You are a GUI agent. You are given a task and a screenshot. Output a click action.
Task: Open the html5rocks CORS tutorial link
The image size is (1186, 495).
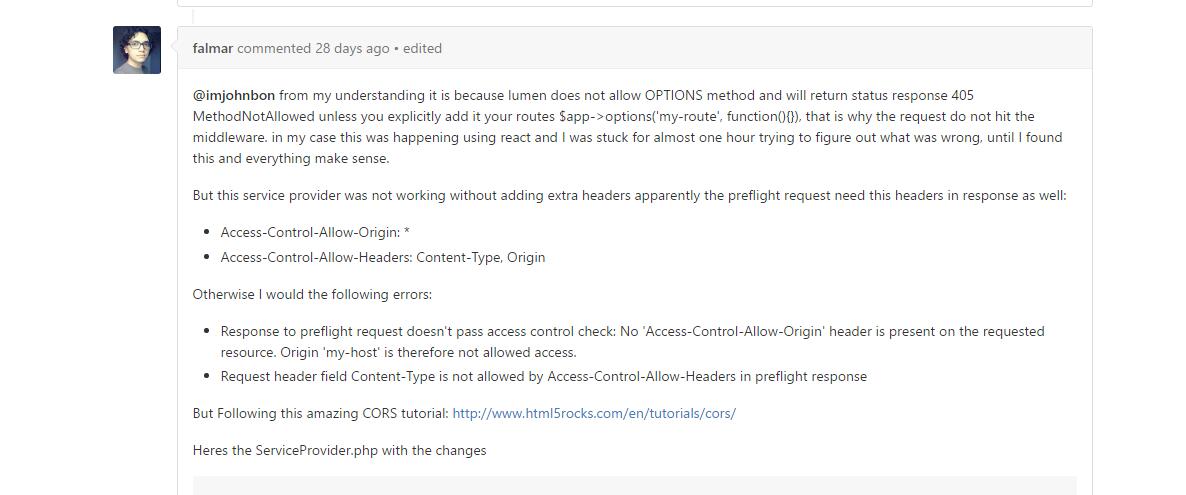[x=594, y=414]
